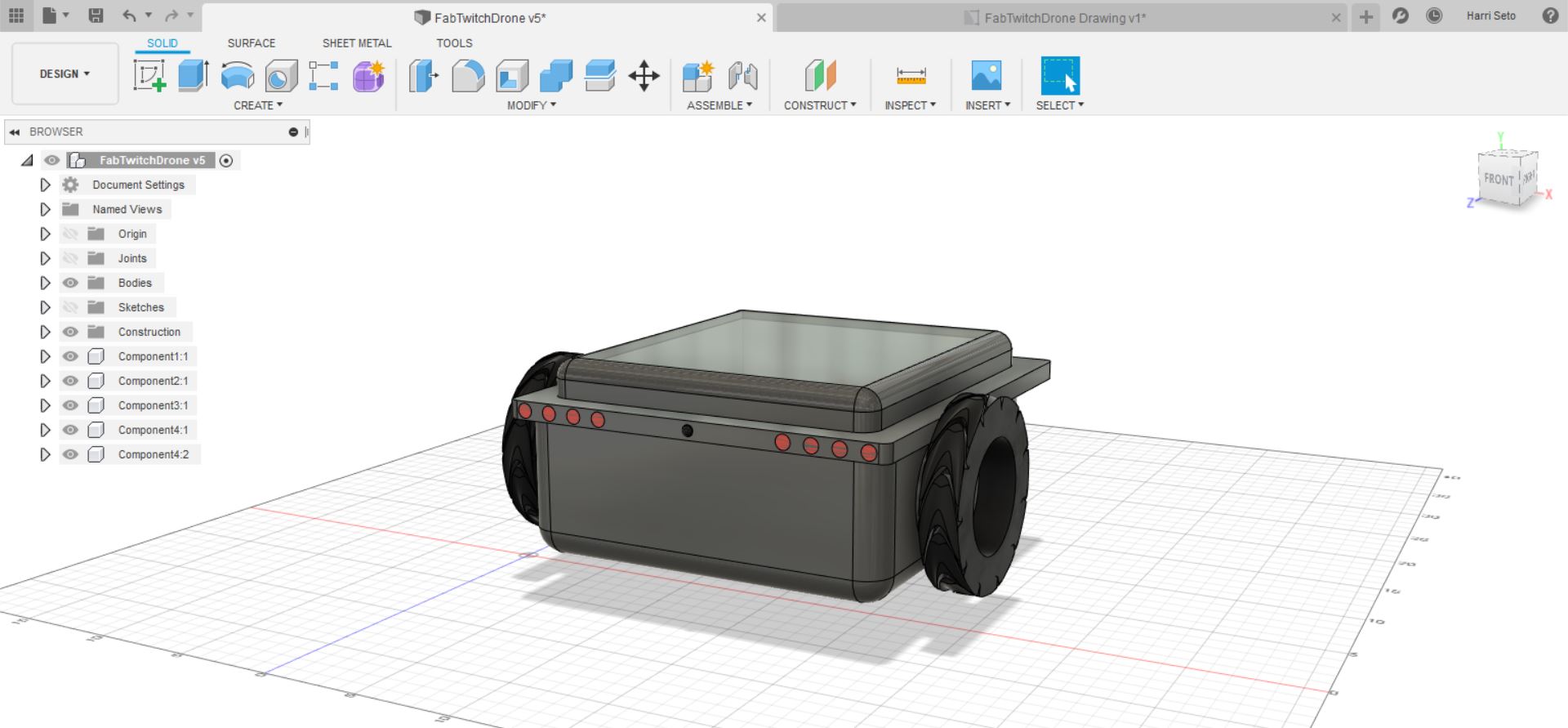
Task: Open the MODIFY menu
Action: click(531, 105)
